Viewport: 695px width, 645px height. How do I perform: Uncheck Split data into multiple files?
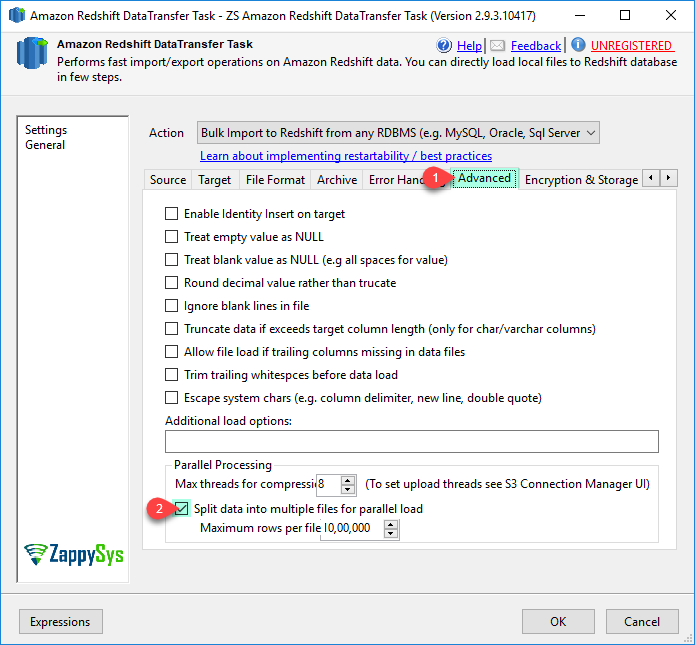(x=181, y=508)
